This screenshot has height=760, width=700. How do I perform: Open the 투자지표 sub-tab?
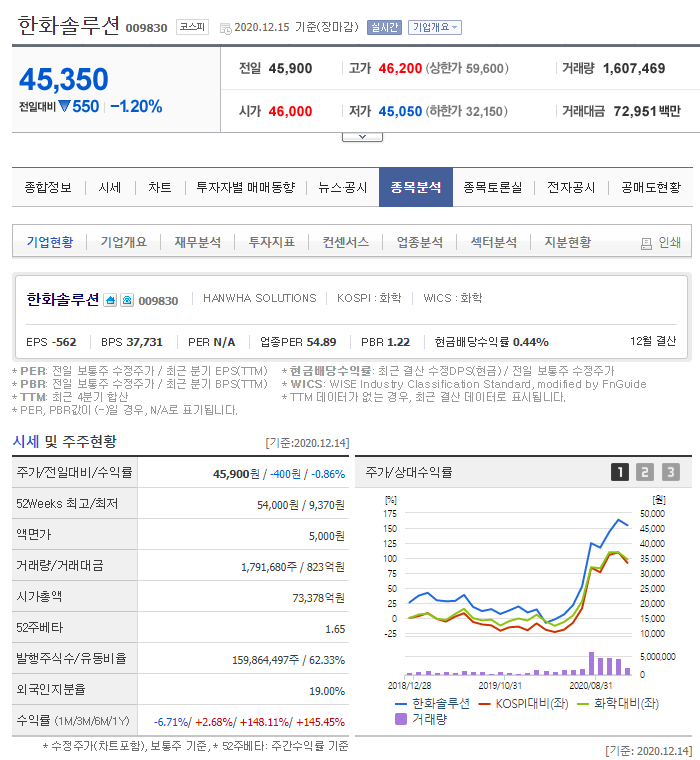coord(271,242)
